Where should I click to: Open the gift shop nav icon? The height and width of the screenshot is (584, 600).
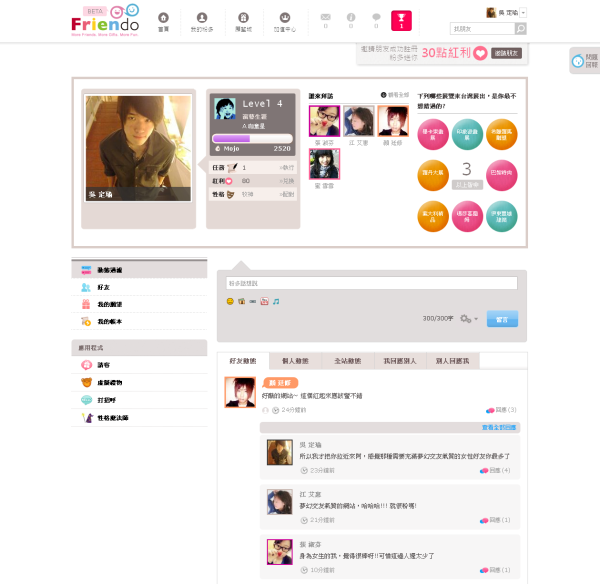point(243,18)
